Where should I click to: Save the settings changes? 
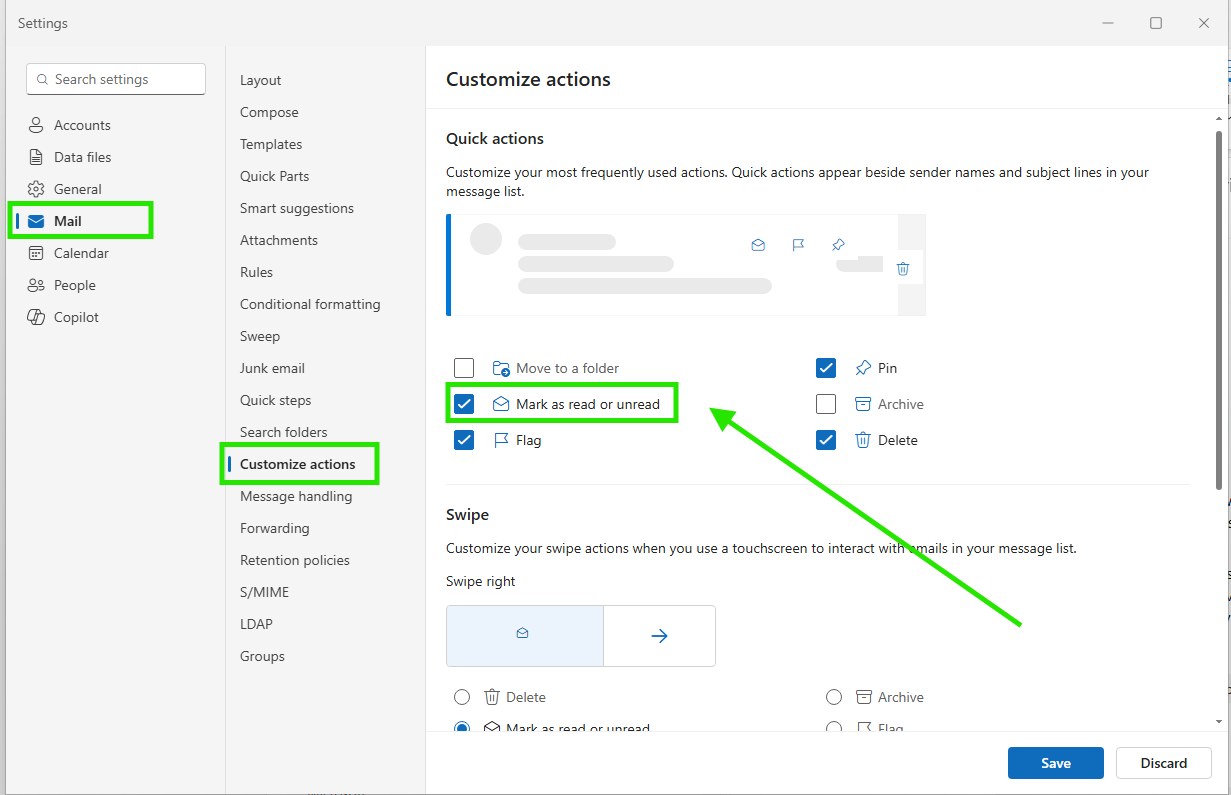click(1056, 763)
